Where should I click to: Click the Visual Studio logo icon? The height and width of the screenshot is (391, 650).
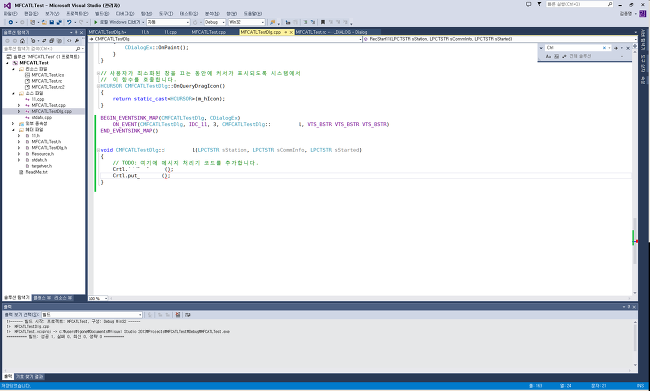[7, 5]
